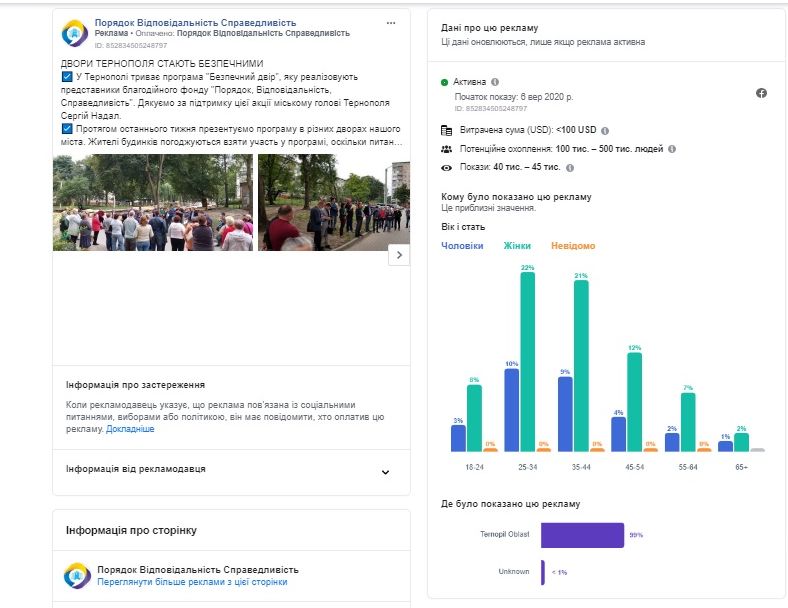Screen dimensions: 788x608
Task: Click the people icon beside Потенційне охоплення
Action: click(446, 149)
